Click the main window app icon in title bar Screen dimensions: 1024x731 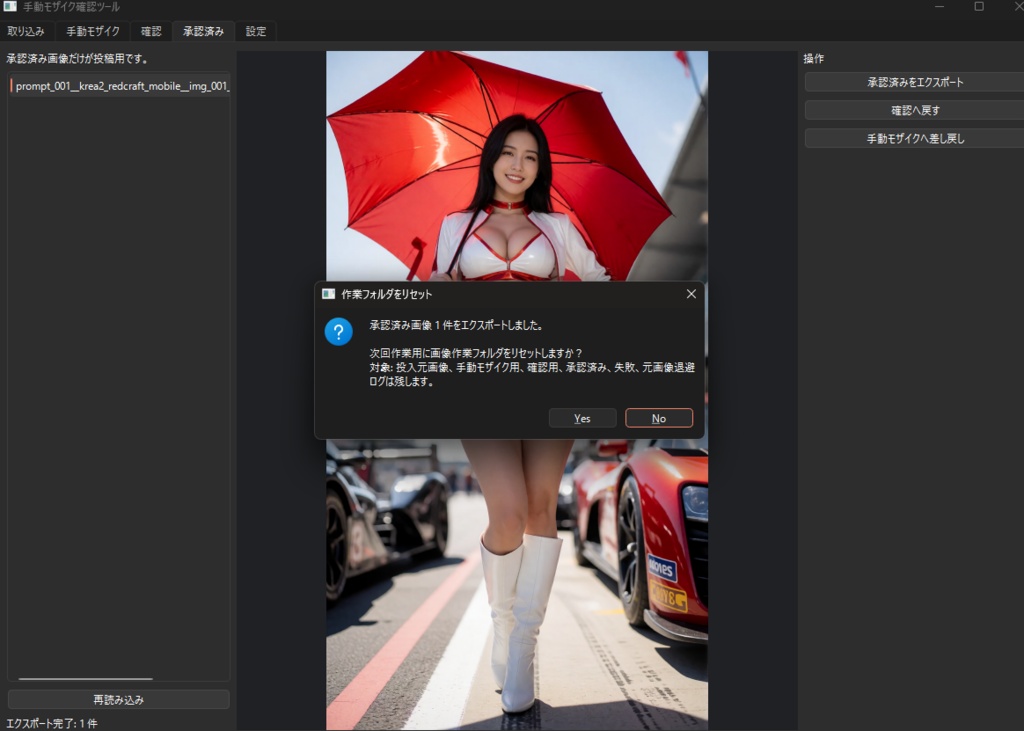point(10,7)
